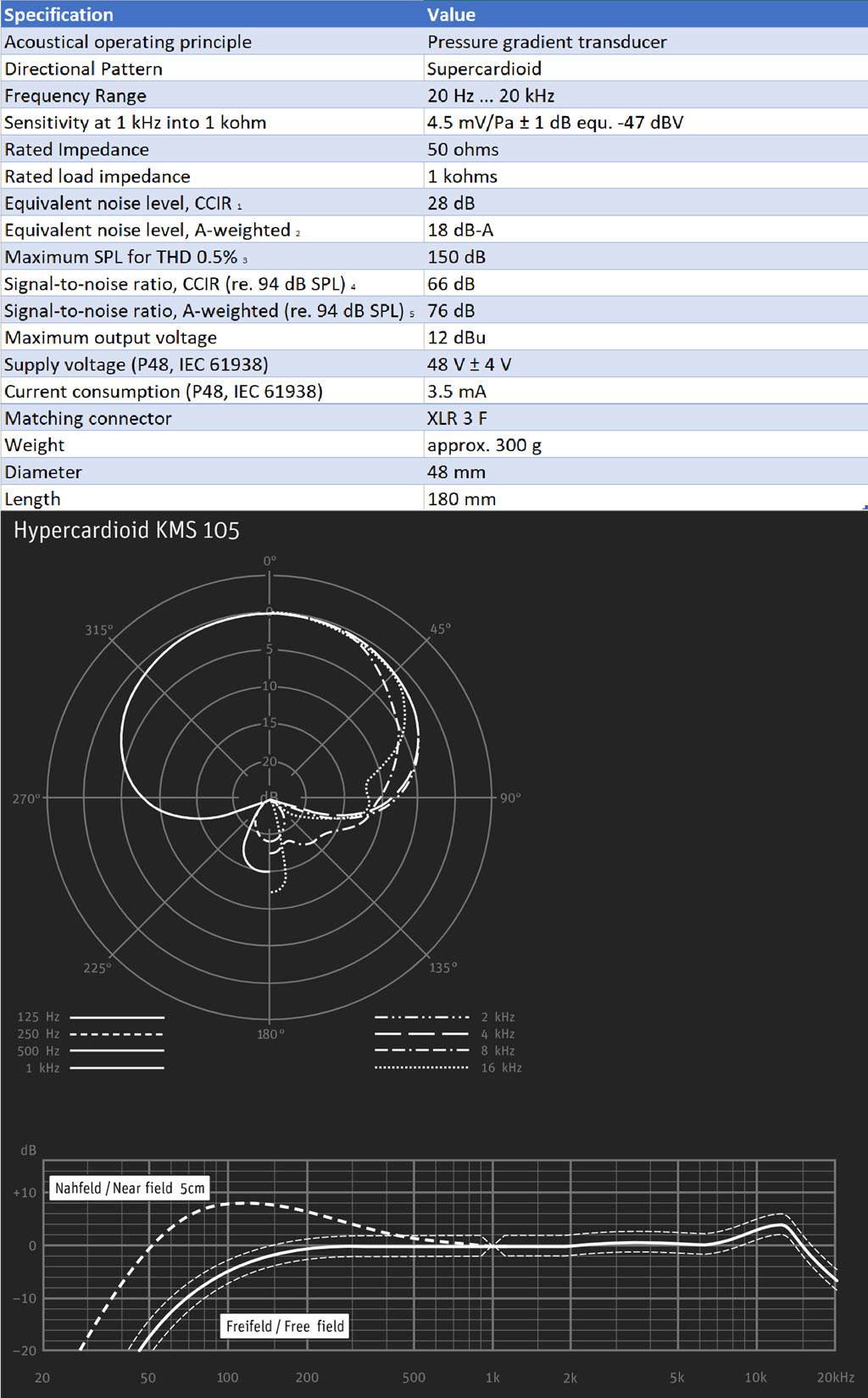Viewport: 868px width, 1398px height.
Task: Click the Value column header
Action: 451,14
